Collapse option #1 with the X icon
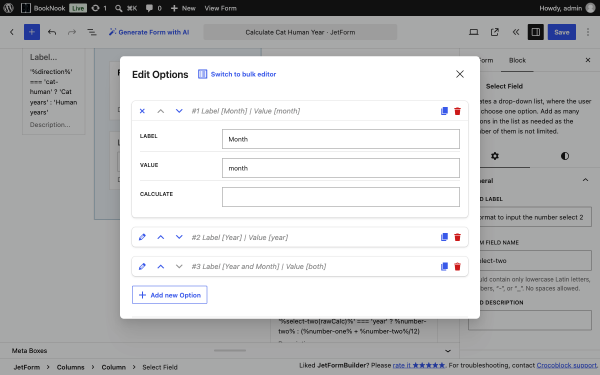Viewport: 600px width, 375px height. (142, 111)
